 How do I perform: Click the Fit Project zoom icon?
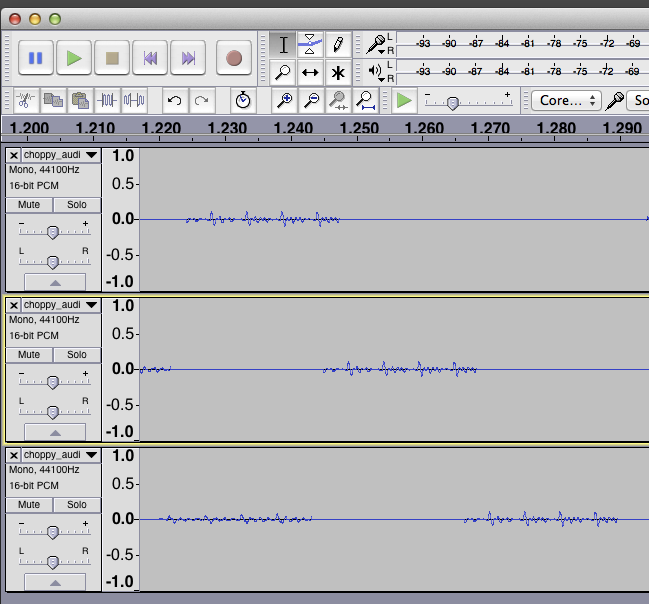(x=365, y=100)
